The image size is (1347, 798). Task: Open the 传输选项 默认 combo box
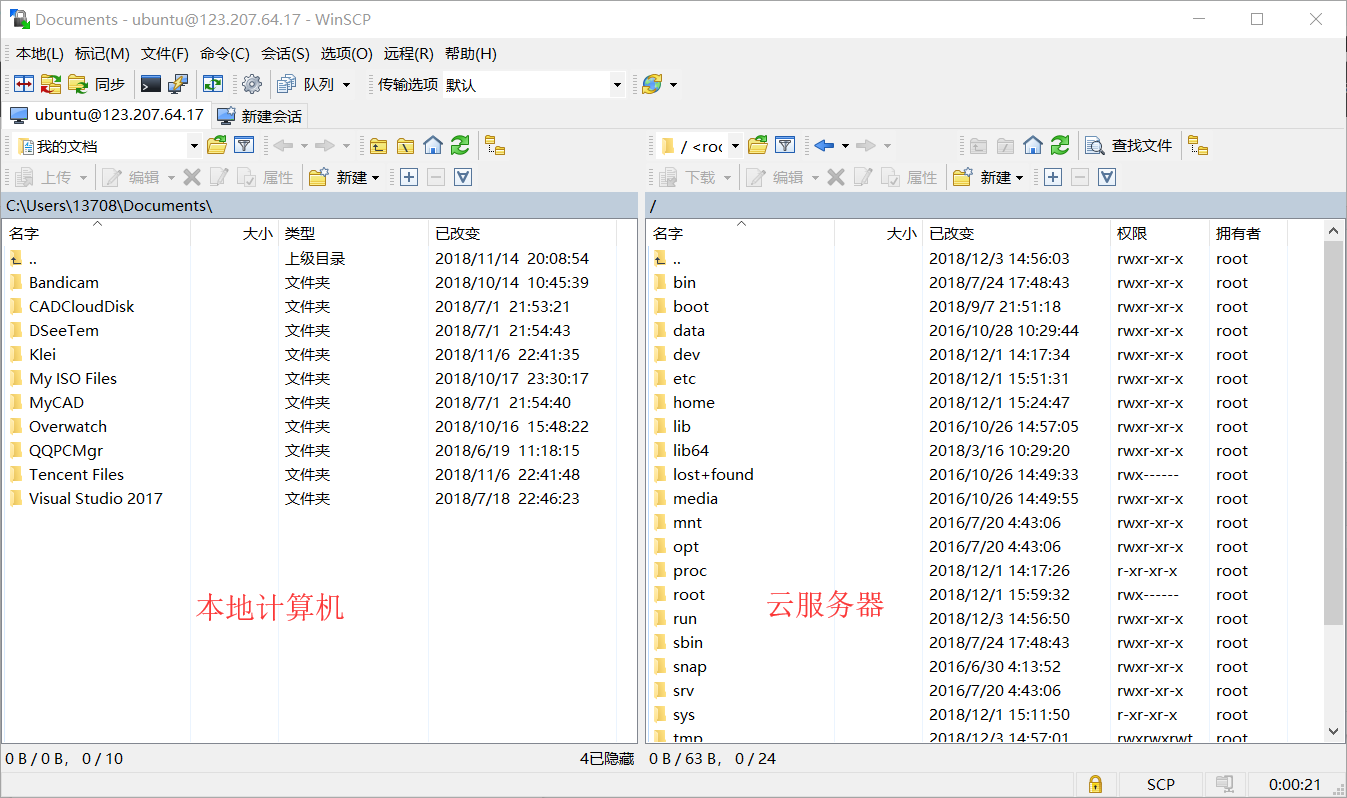click(534, 85)
